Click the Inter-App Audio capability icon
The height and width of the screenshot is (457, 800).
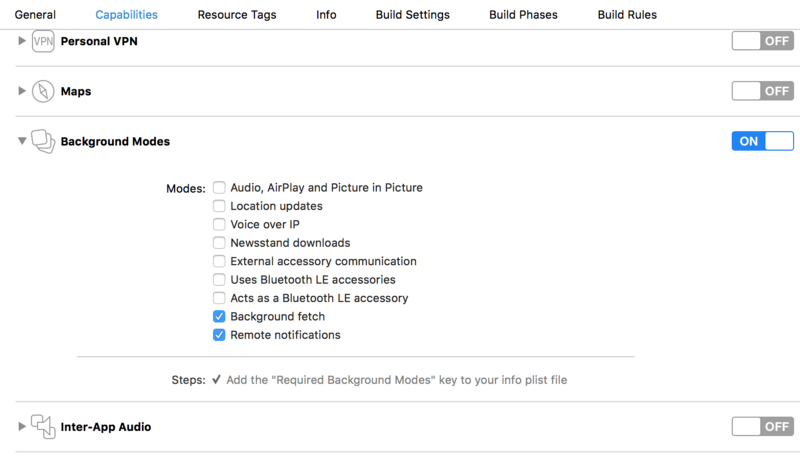[42, 427]
